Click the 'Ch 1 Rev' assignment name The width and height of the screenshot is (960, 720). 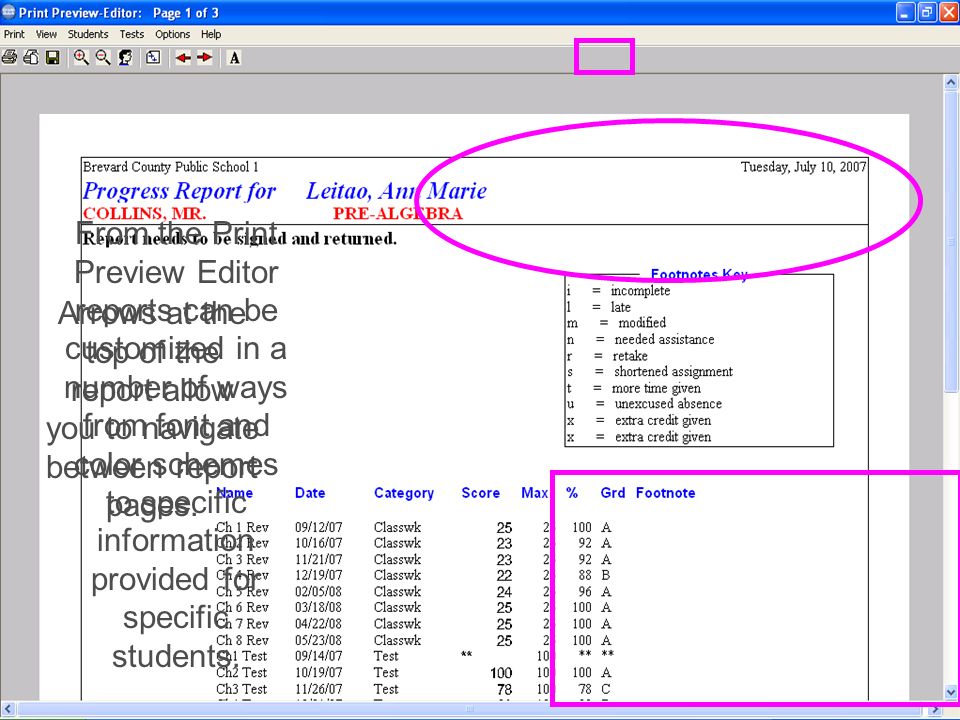pyautogui.click(x=242, y=527)
